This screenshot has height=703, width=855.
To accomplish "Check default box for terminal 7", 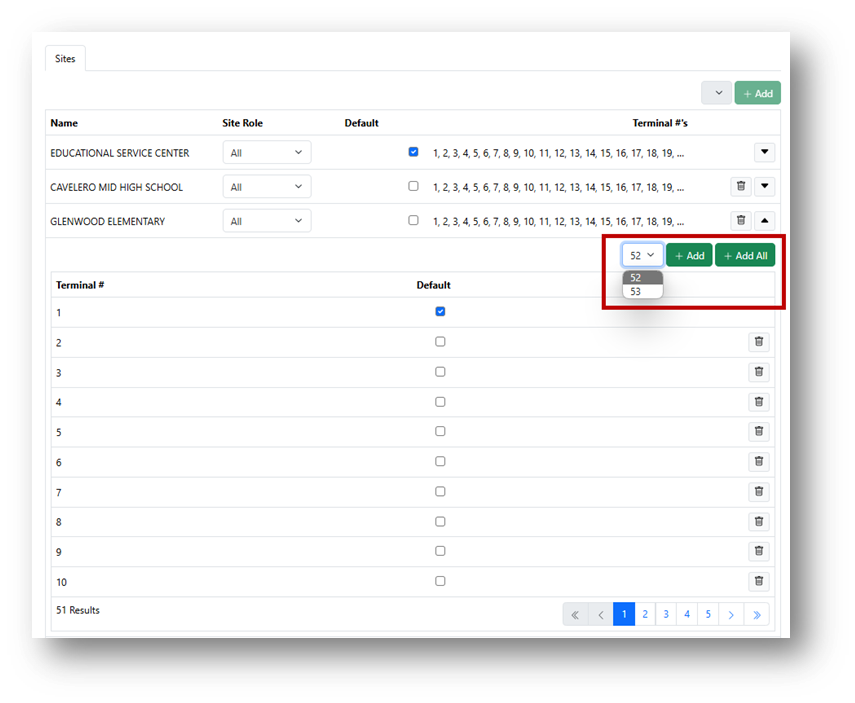I will click(x=440, y=491).
